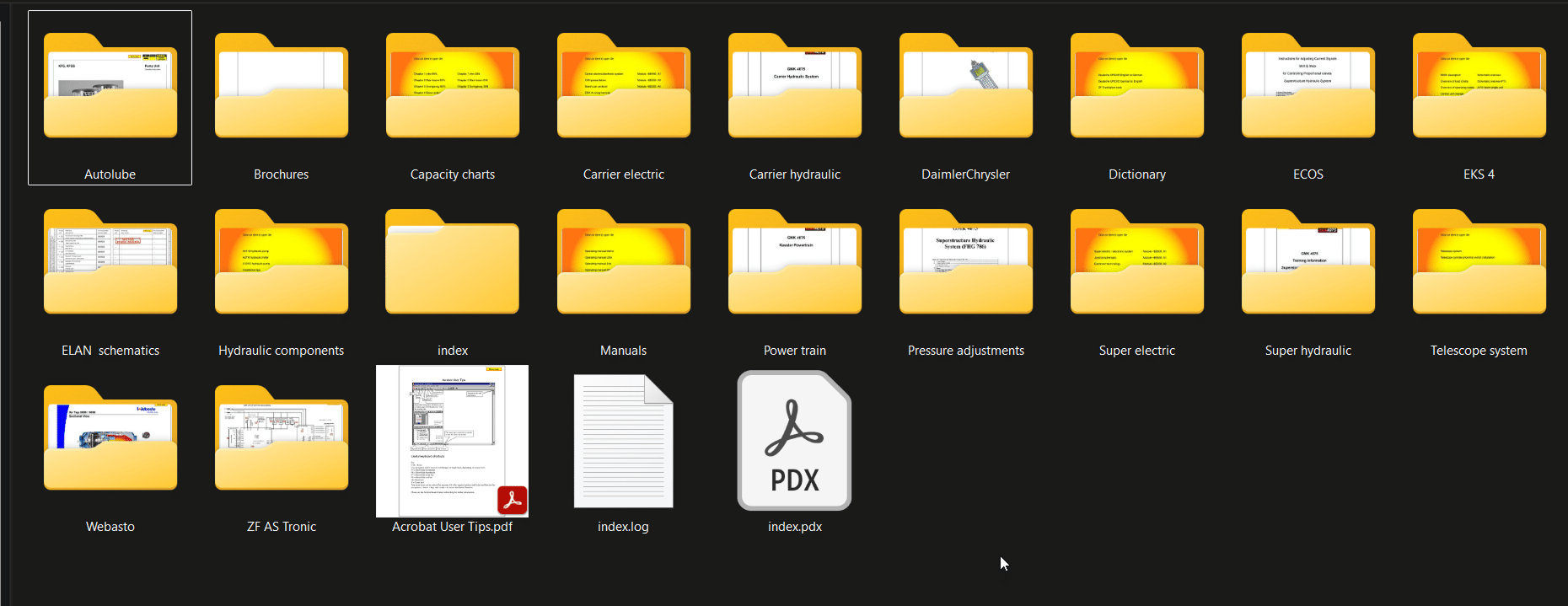Select the Pressure adjustments folder icon

click(966, 261)
